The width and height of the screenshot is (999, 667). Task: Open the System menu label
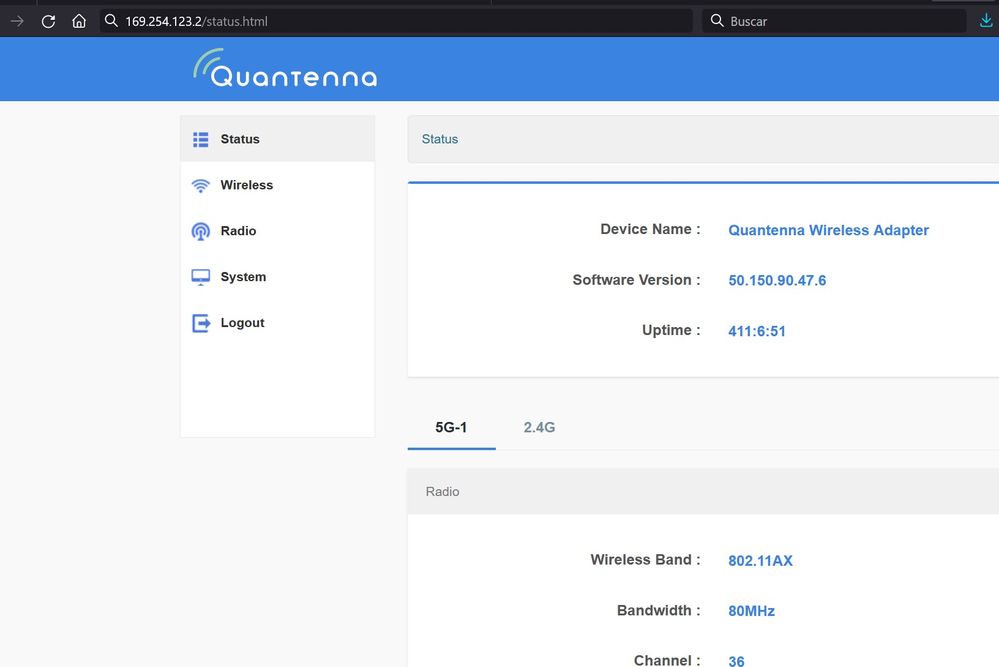pyautogui.click(x=243, y=277)
